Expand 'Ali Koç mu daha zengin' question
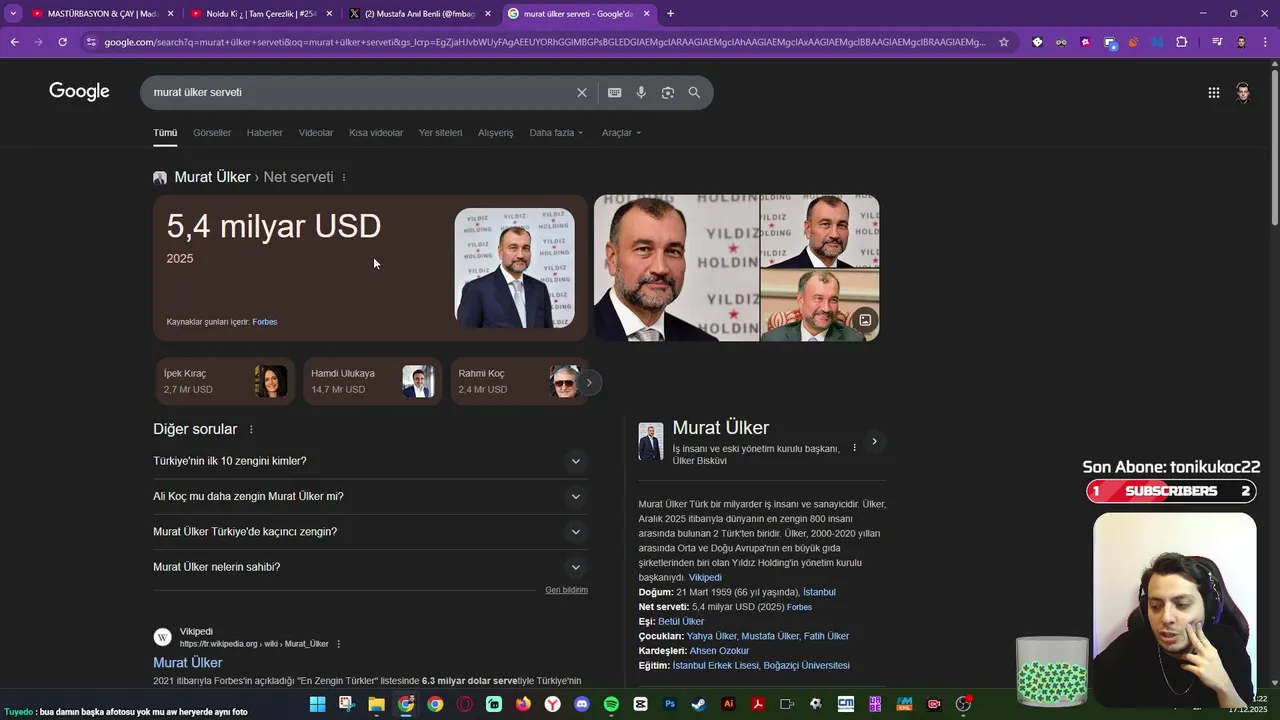The height and width of the screenshot is (720, 1280). [x=370, y=496]
